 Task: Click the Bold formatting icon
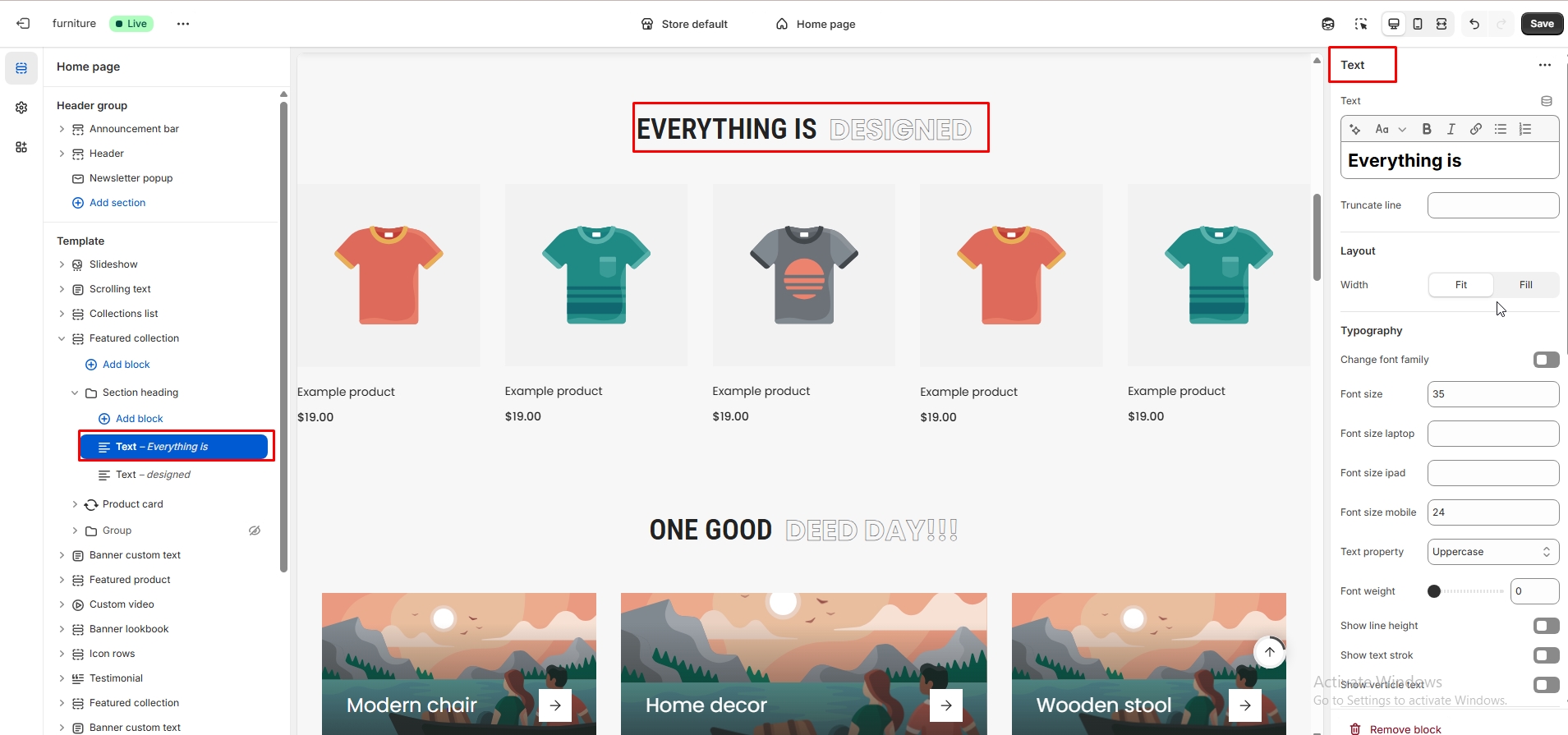(1427, 129)
